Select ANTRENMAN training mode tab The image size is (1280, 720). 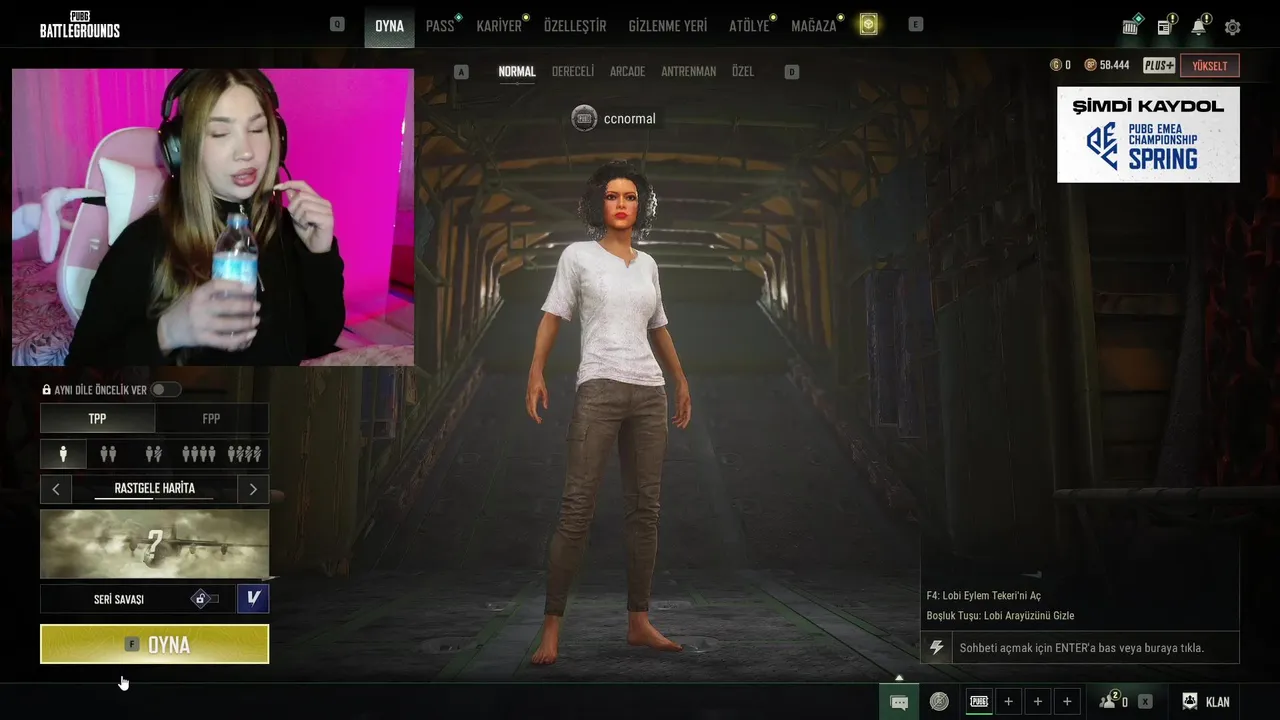tap(689, 72)
